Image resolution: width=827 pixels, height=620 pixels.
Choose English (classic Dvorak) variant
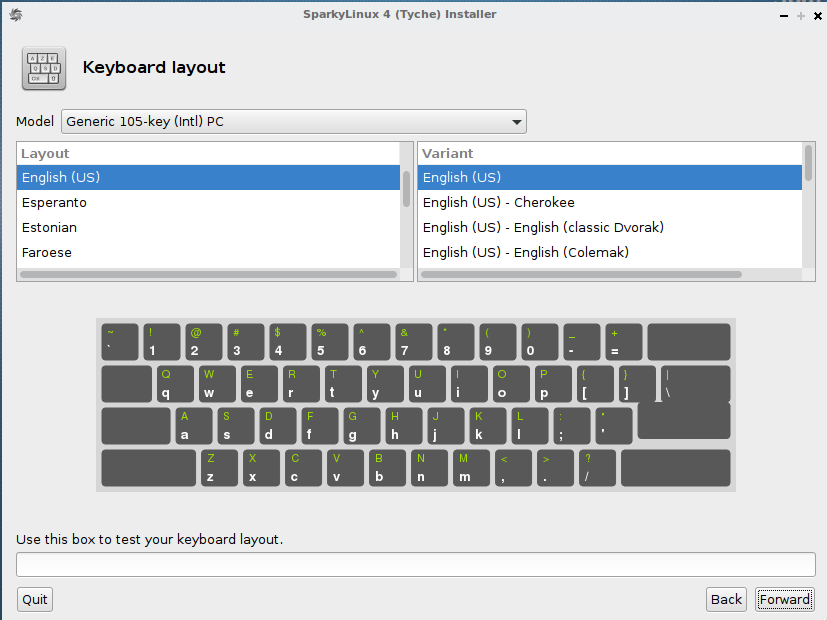coord(610,227)
